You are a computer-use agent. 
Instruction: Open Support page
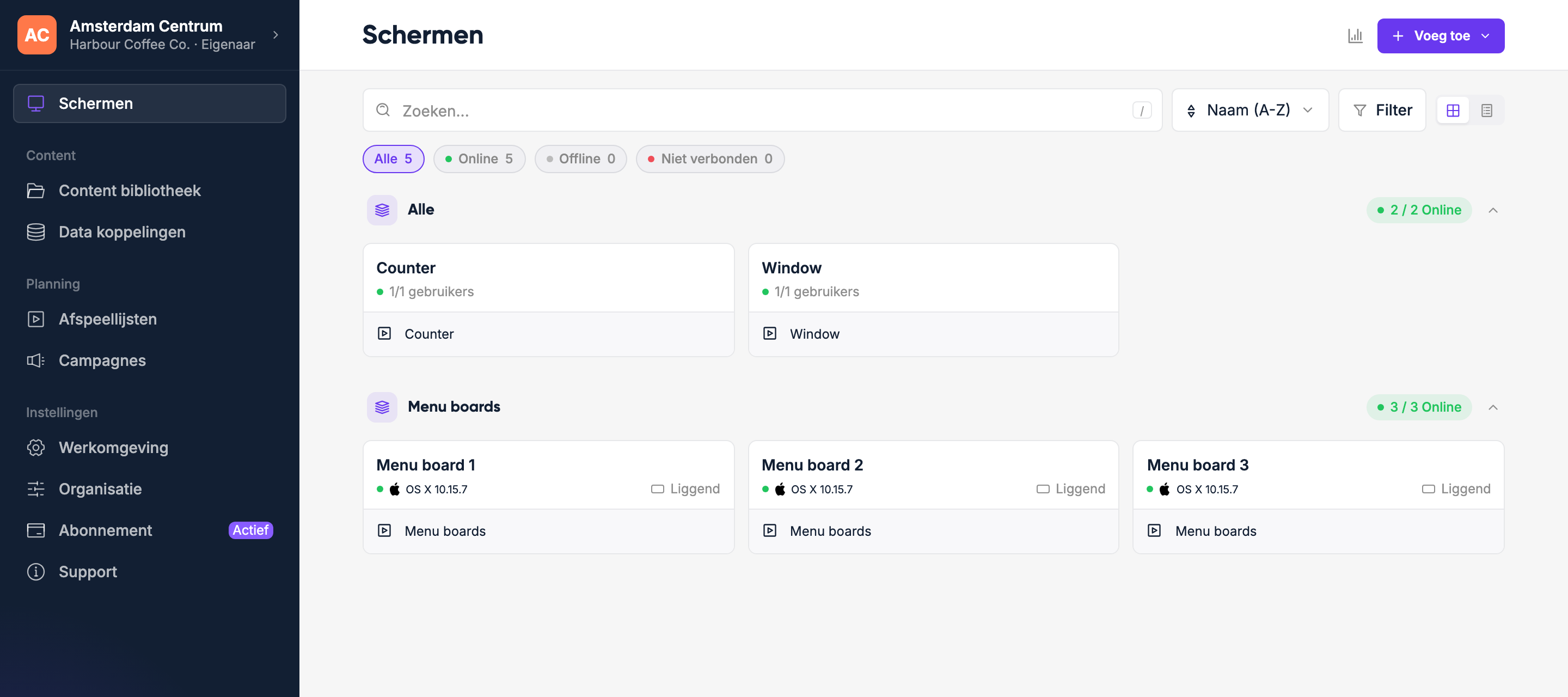[x=150, y=572]
